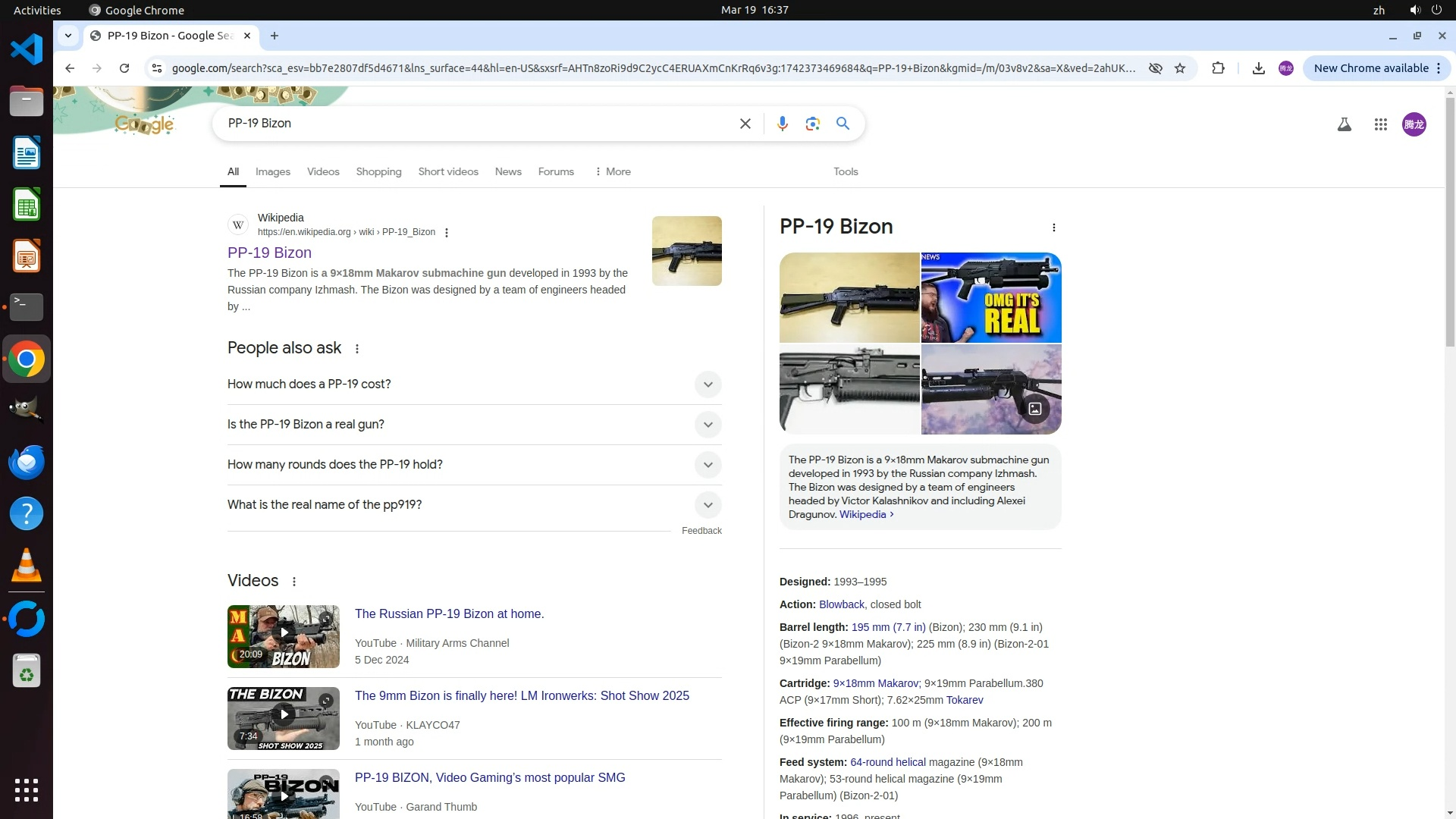Image resolution: width=1456 pixels, height=819 pixels.
Task: Toggle third-party cookie eye icon
Action: [x=1155, y=68]
